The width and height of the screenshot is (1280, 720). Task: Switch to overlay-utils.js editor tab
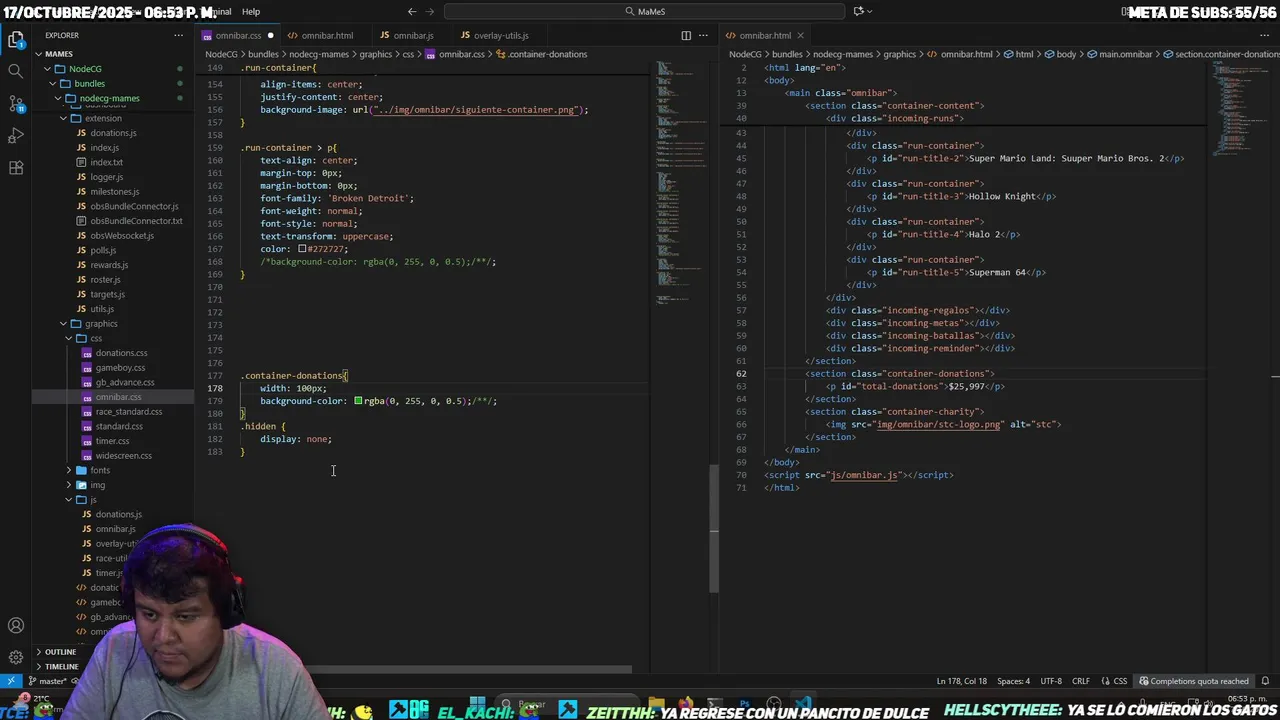(x=500, y=35)
